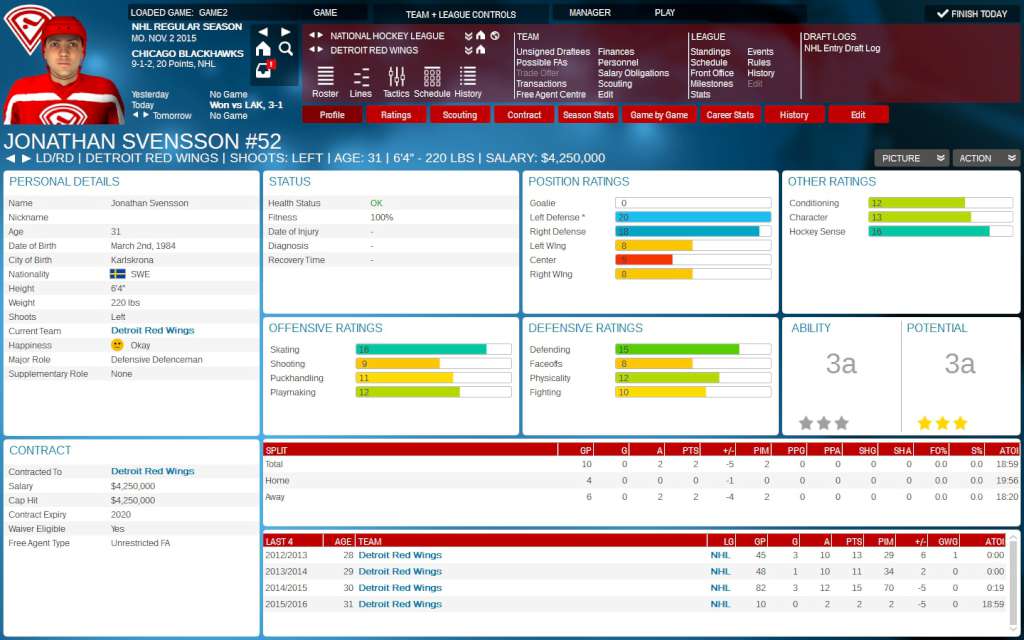Click the home icon in the navigation panel
Image resolution: width=1024 pixels, height=640 pixels.
(x=263, y=48)
